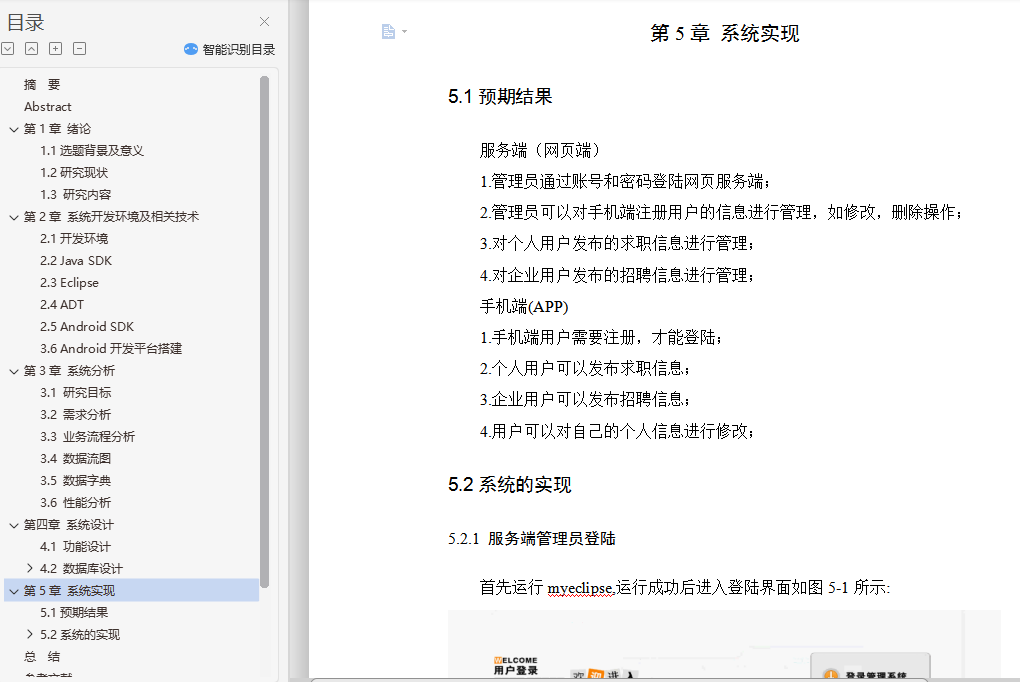Collapse 第四章 系统设计 chevron
Viewport: 1020px width, 682px height.
point(14,526)
